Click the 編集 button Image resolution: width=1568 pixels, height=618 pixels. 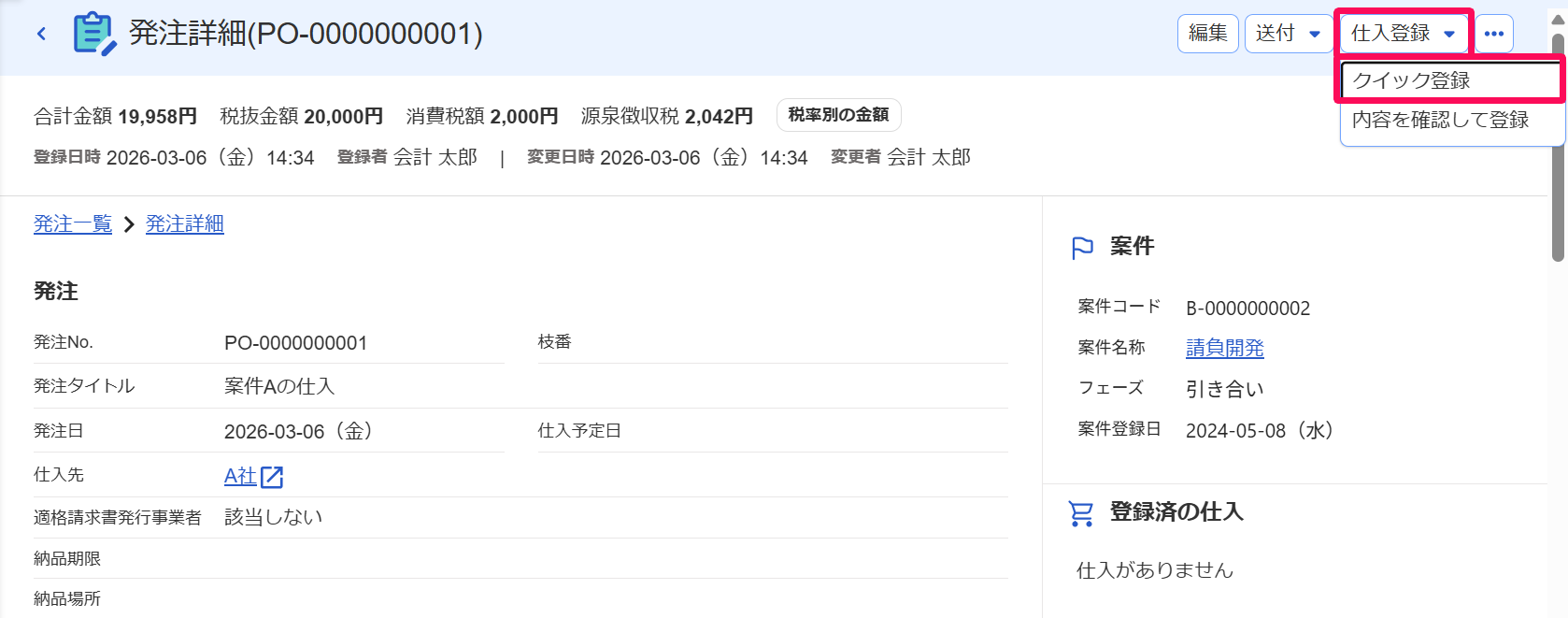click(x=1208, y=34)
